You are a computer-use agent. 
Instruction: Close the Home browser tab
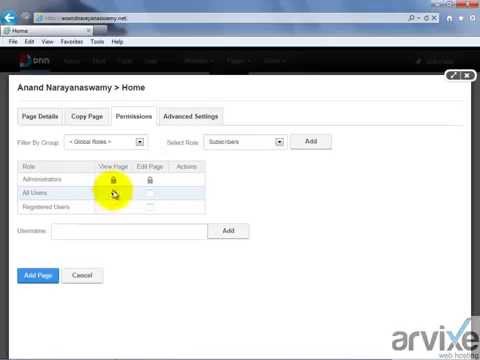pos(89,31)
